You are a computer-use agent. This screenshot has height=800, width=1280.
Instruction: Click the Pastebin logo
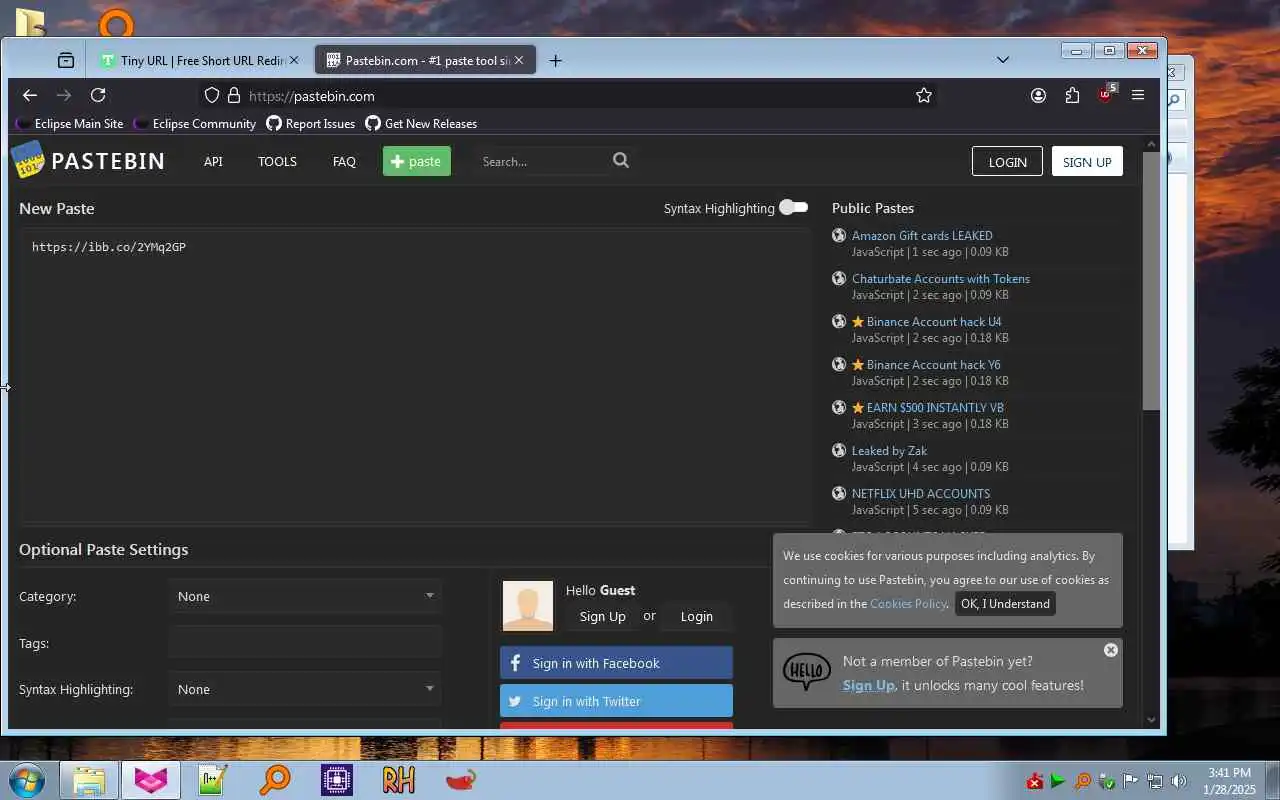88,160
